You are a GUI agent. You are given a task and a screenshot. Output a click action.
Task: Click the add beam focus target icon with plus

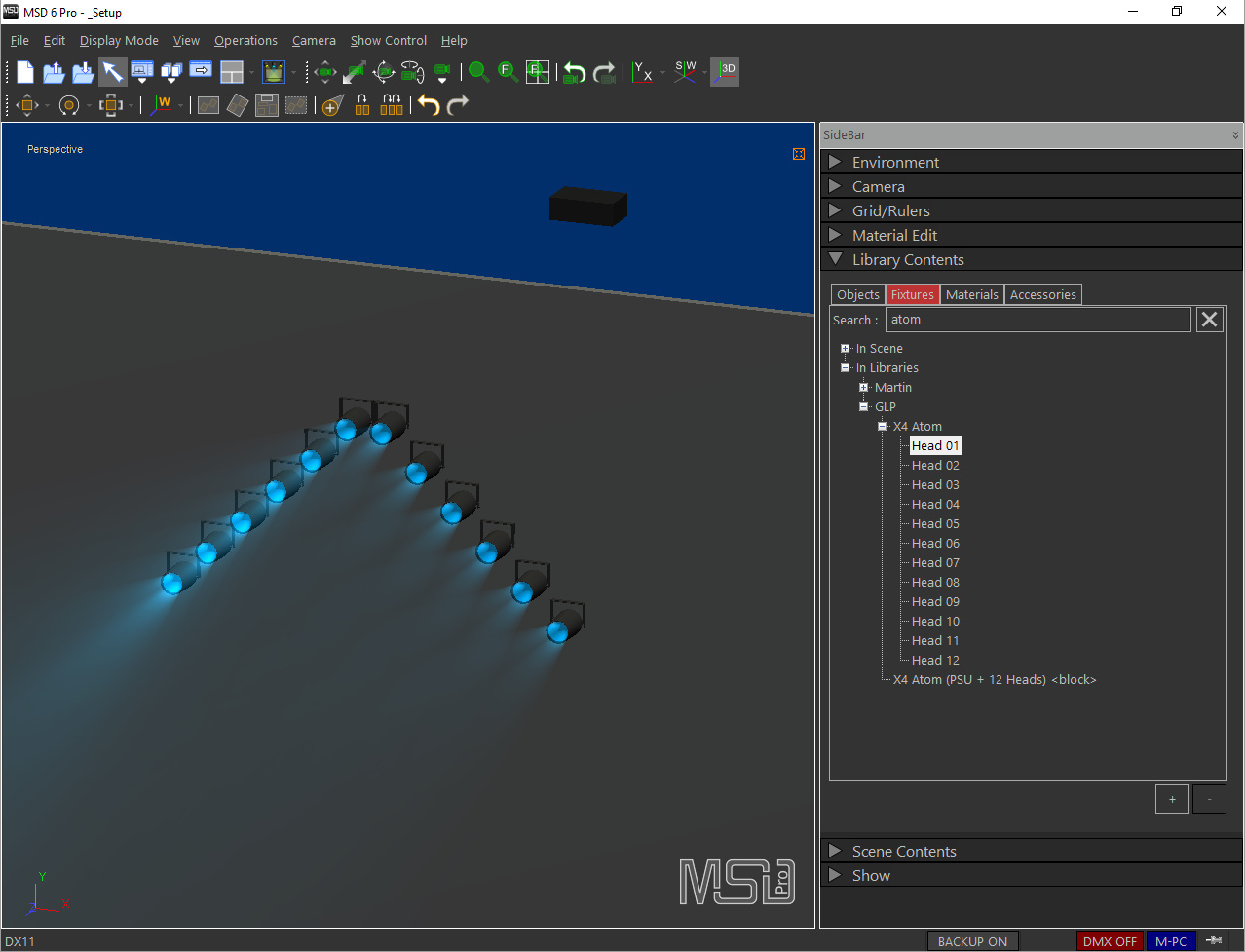pyautogui.click(x=331, y=106)
